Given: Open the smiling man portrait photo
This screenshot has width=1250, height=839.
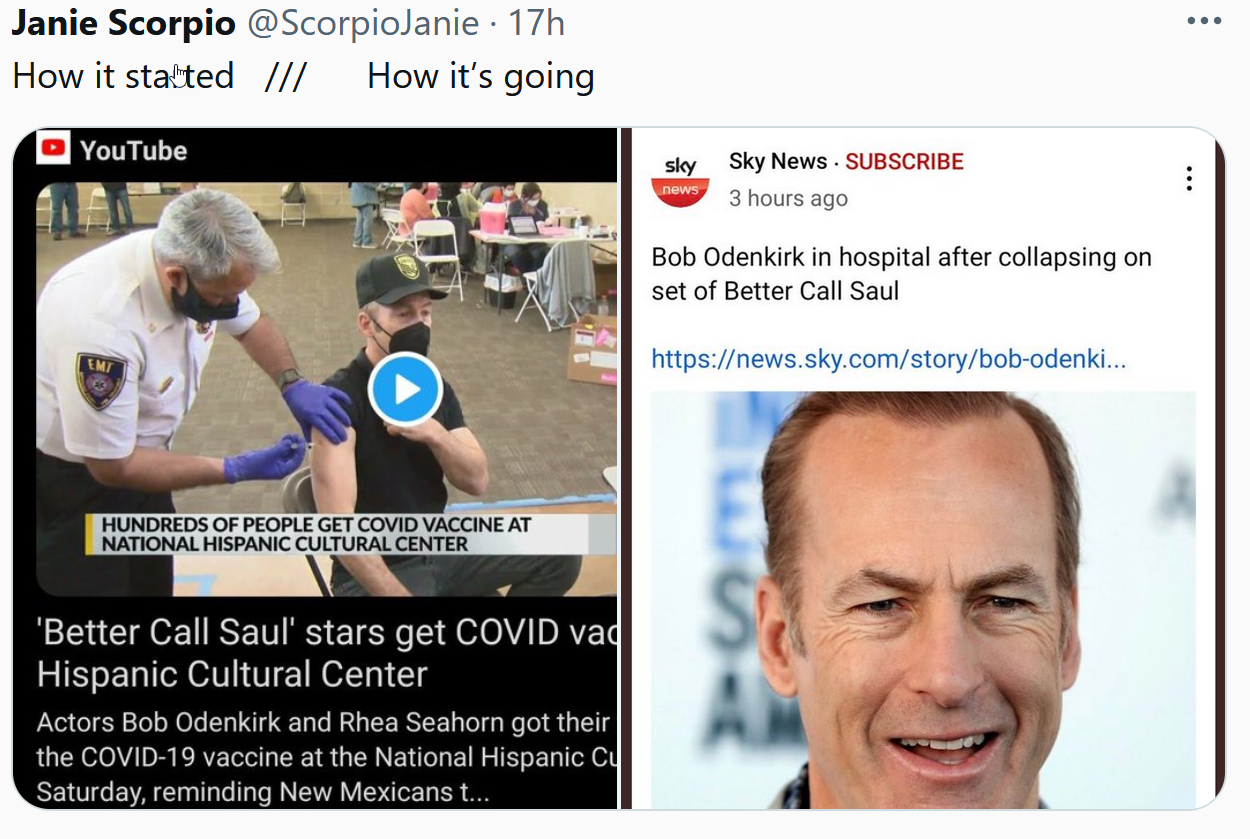Looking at the screenshot, I should [x=923, y=600].
